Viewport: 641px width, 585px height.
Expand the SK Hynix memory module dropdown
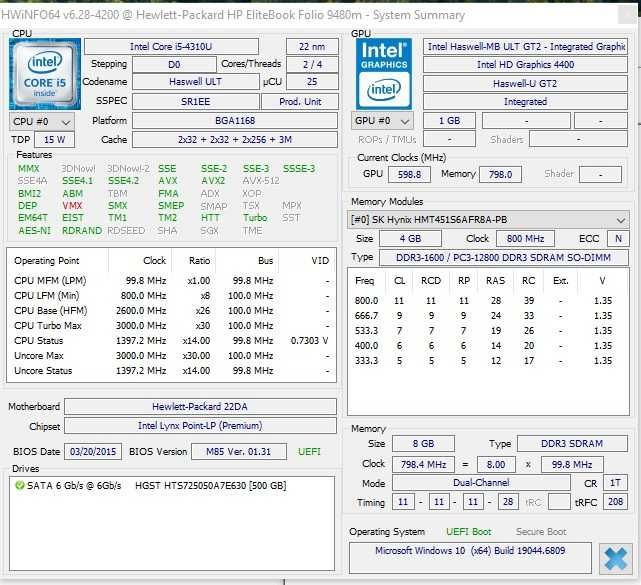tap(488, 220)
